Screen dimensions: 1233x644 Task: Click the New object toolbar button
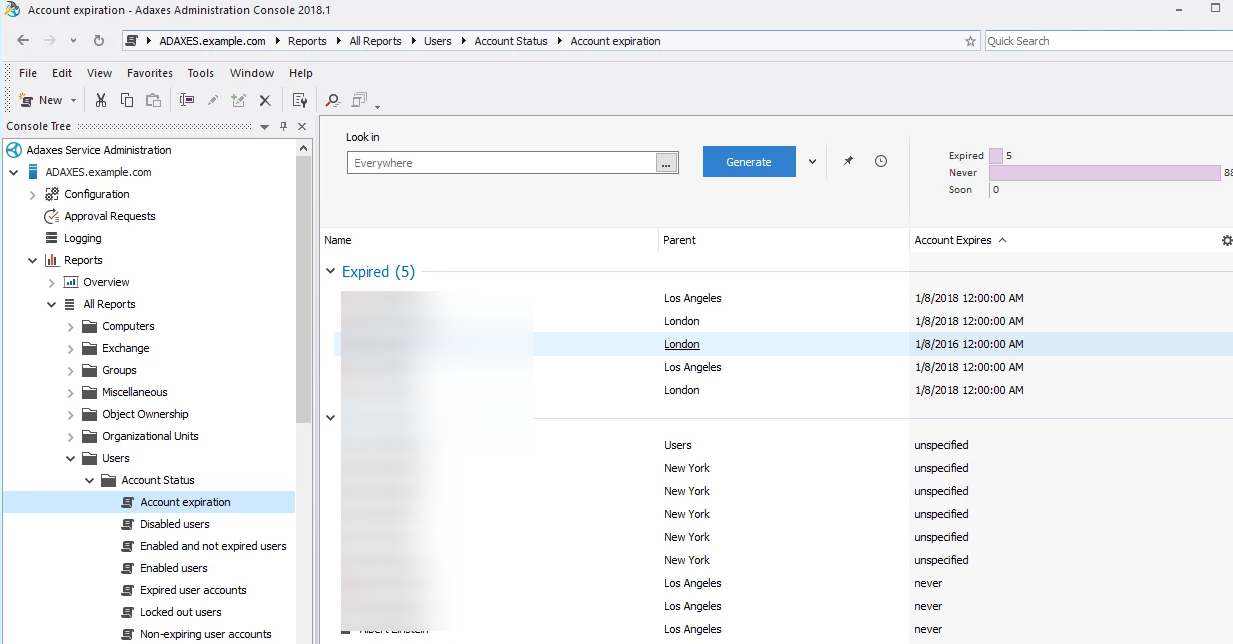(41, 100)
